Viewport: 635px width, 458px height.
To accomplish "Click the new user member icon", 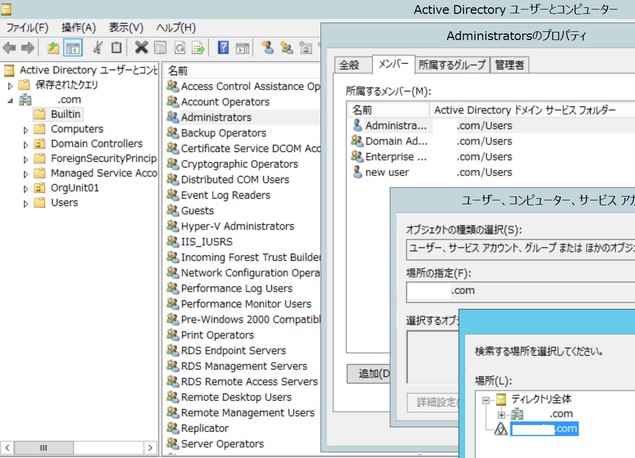I will [357, 172].
